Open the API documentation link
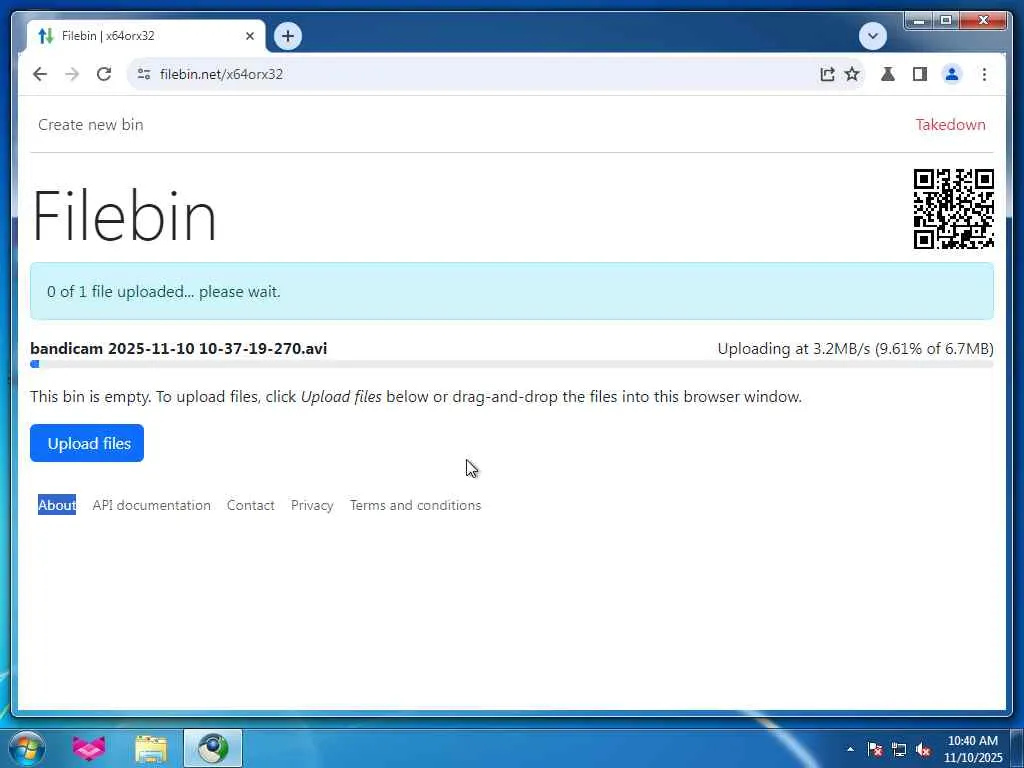Viewport: 1024px width, 768px height. 152,505
